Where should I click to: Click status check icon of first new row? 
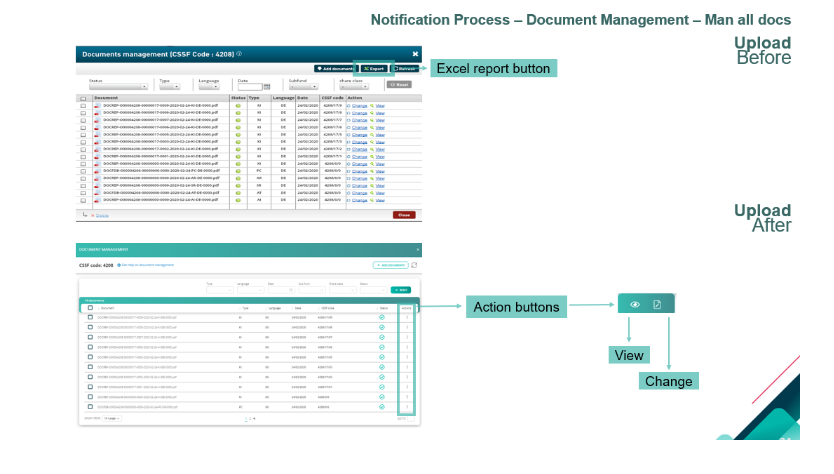point(382,318)
